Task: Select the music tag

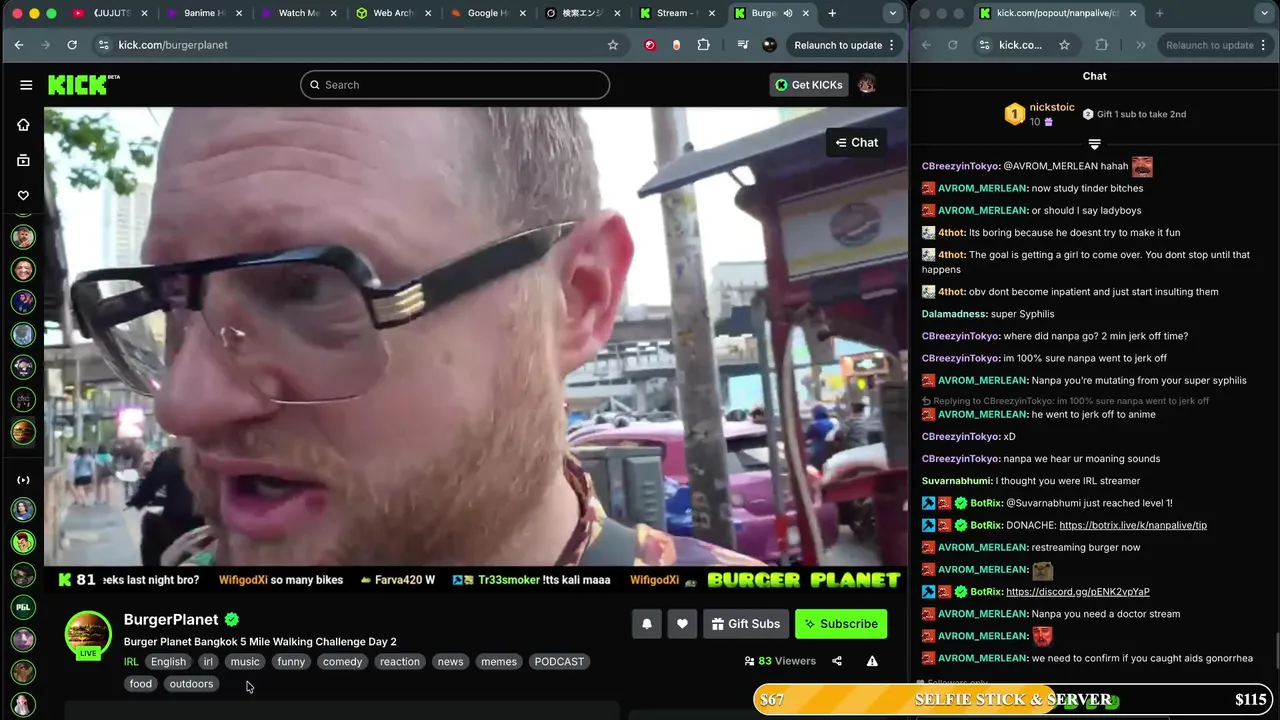Action: point(245,662)
